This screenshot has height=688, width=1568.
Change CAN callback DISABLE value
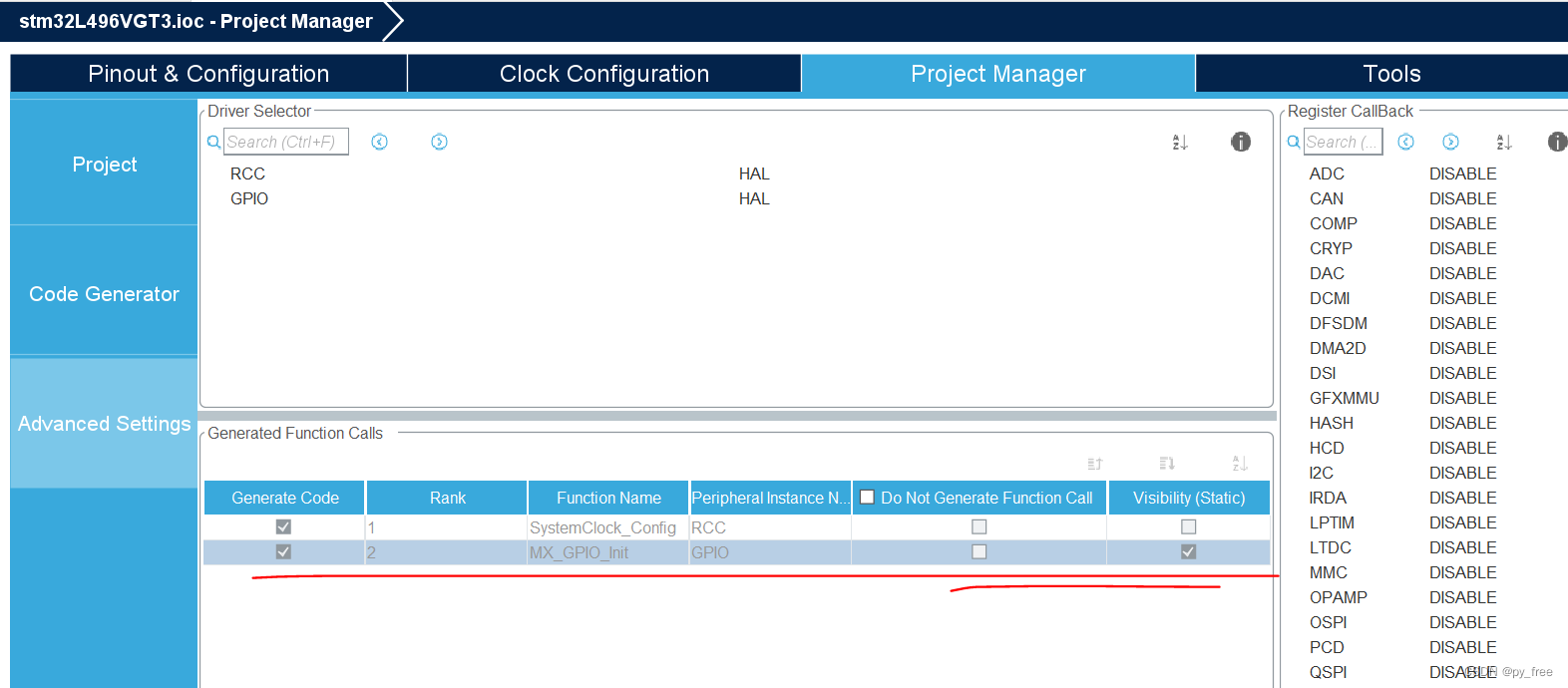(x=1462, y=198)
